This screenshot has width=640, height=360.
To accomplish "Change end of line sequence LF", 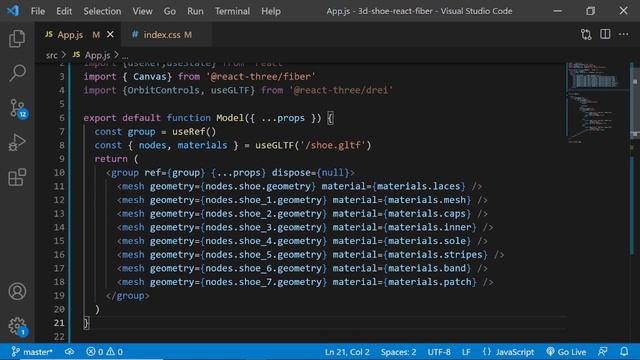I will point(466,352).
